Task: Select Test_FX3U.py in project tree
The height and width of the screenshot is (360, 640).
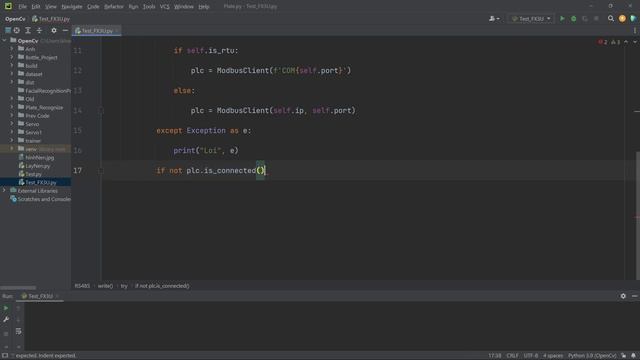Action: coord(38,182)
